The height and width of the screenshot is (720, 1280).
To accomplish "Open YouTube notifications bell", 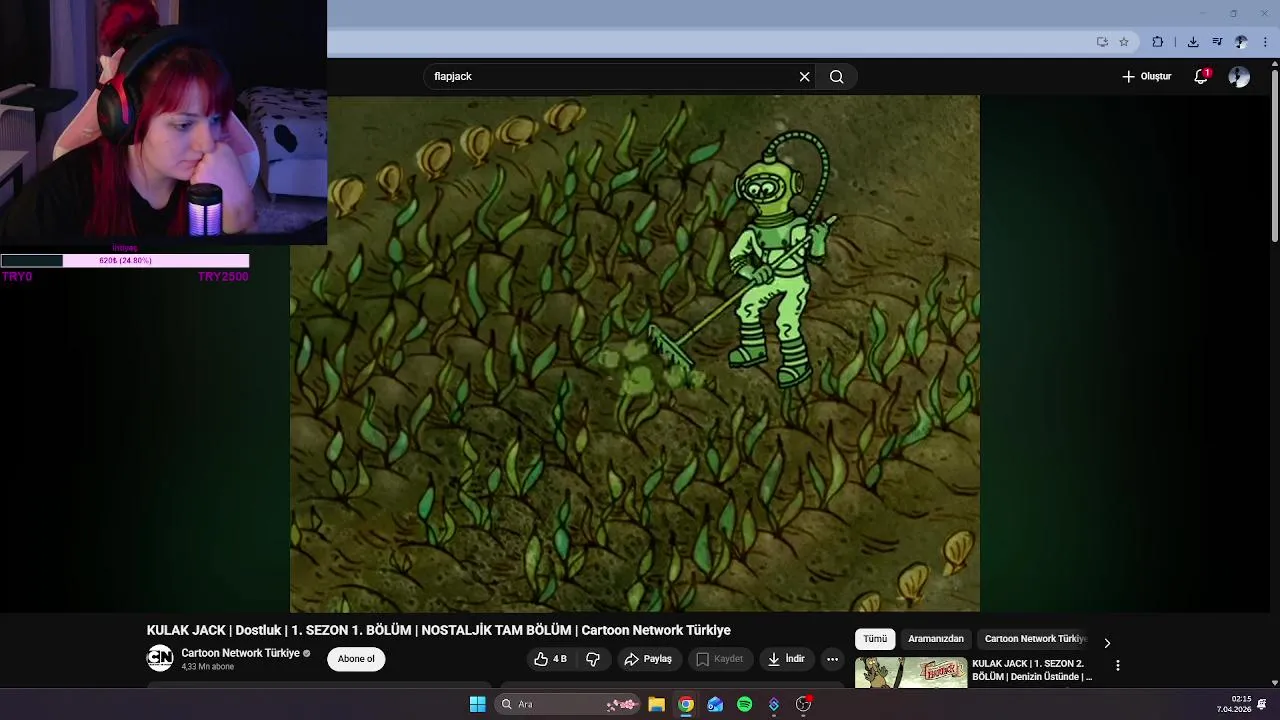I will (1201, 77).
